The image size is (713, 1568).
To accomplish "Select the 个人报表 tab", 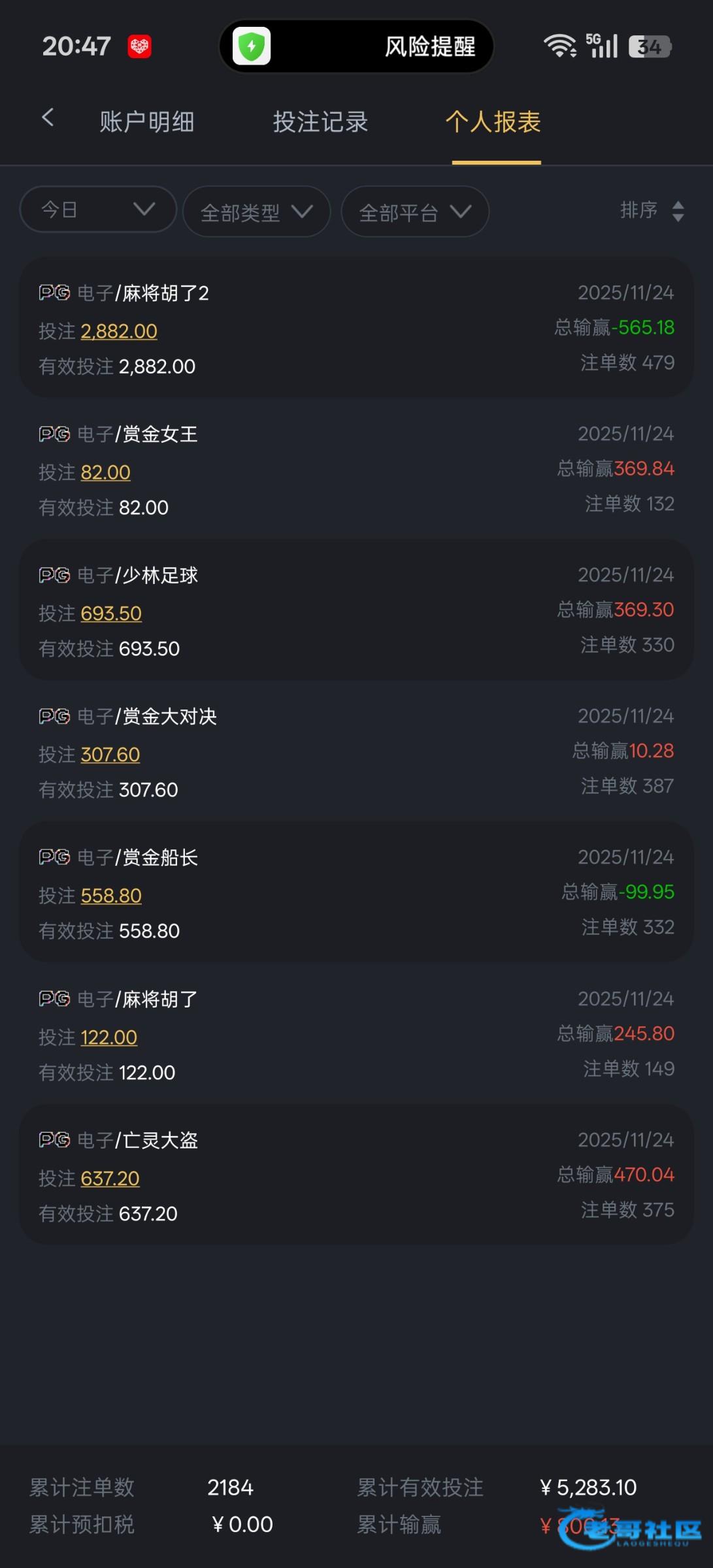I will [x=493, y=122].
